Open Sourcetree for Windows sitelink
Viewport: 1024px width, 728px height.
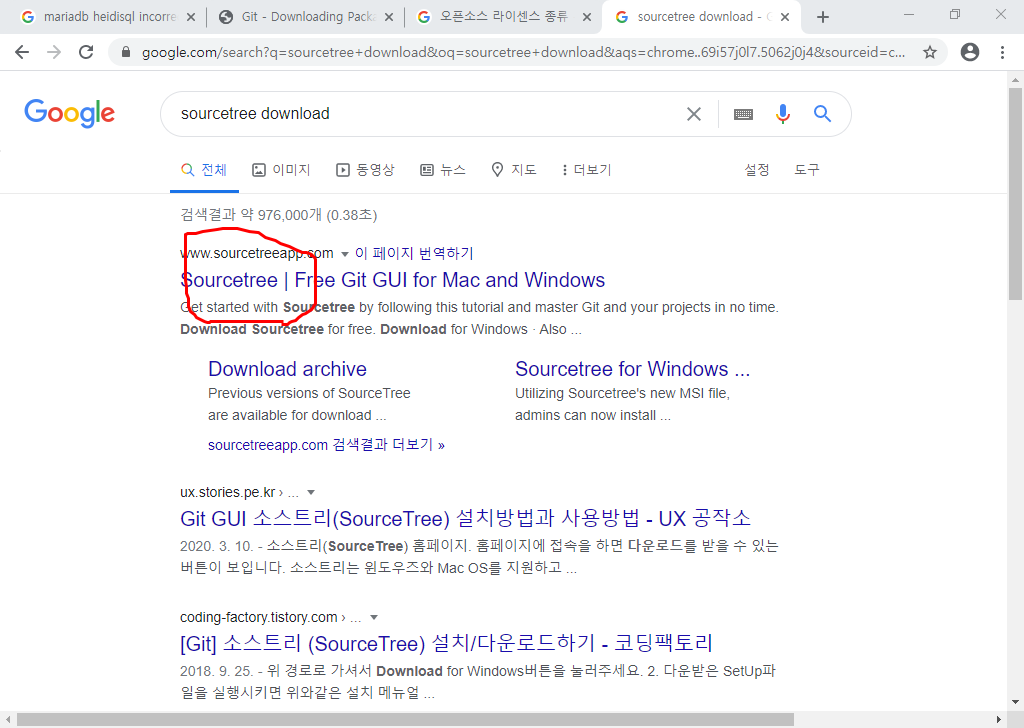(632, 369)
